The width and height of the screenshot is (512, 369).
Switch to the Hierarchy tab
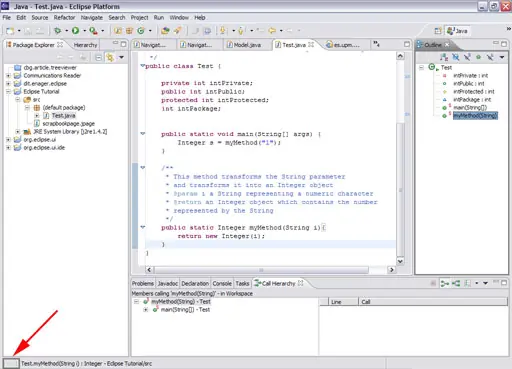(x=85, y=45)
